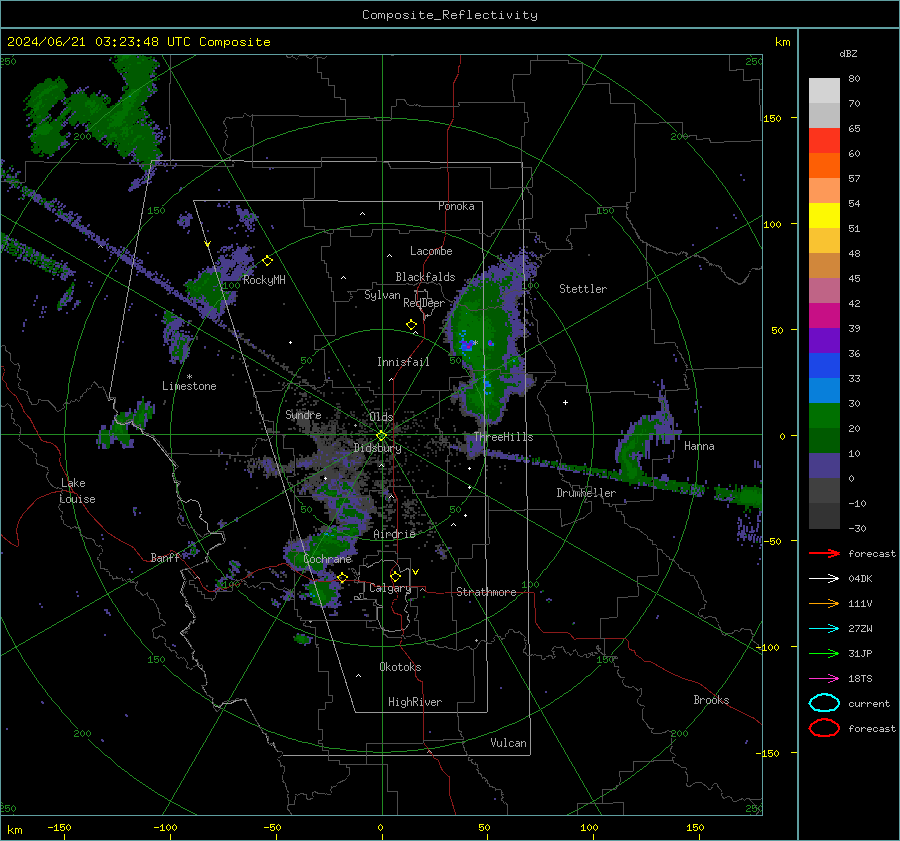900x841 pixels.
Task: Click the Drumheller city label
Action: point(586,493)
